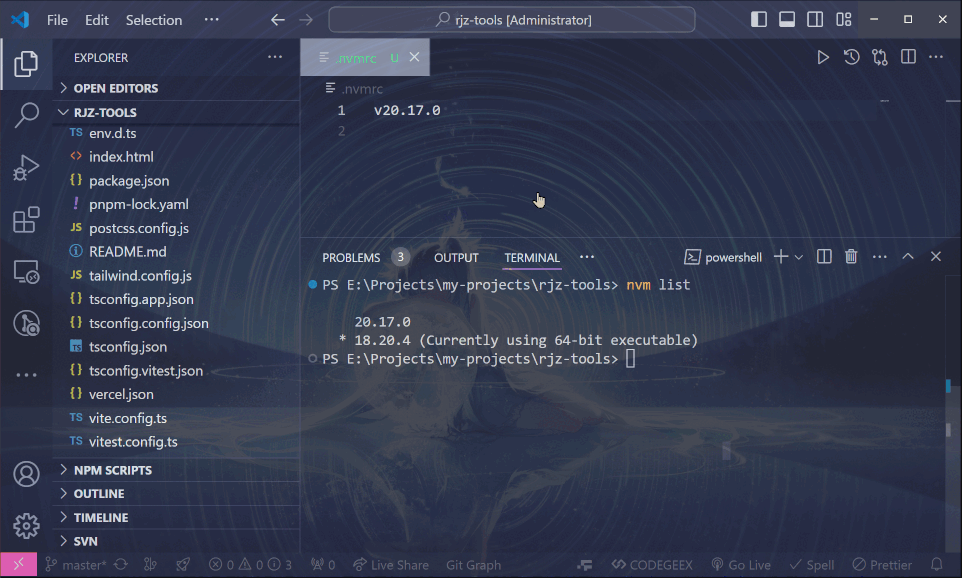Open the Go Live server from status bar
Viewport: 962px width, 578px height.
click(741, 564)
